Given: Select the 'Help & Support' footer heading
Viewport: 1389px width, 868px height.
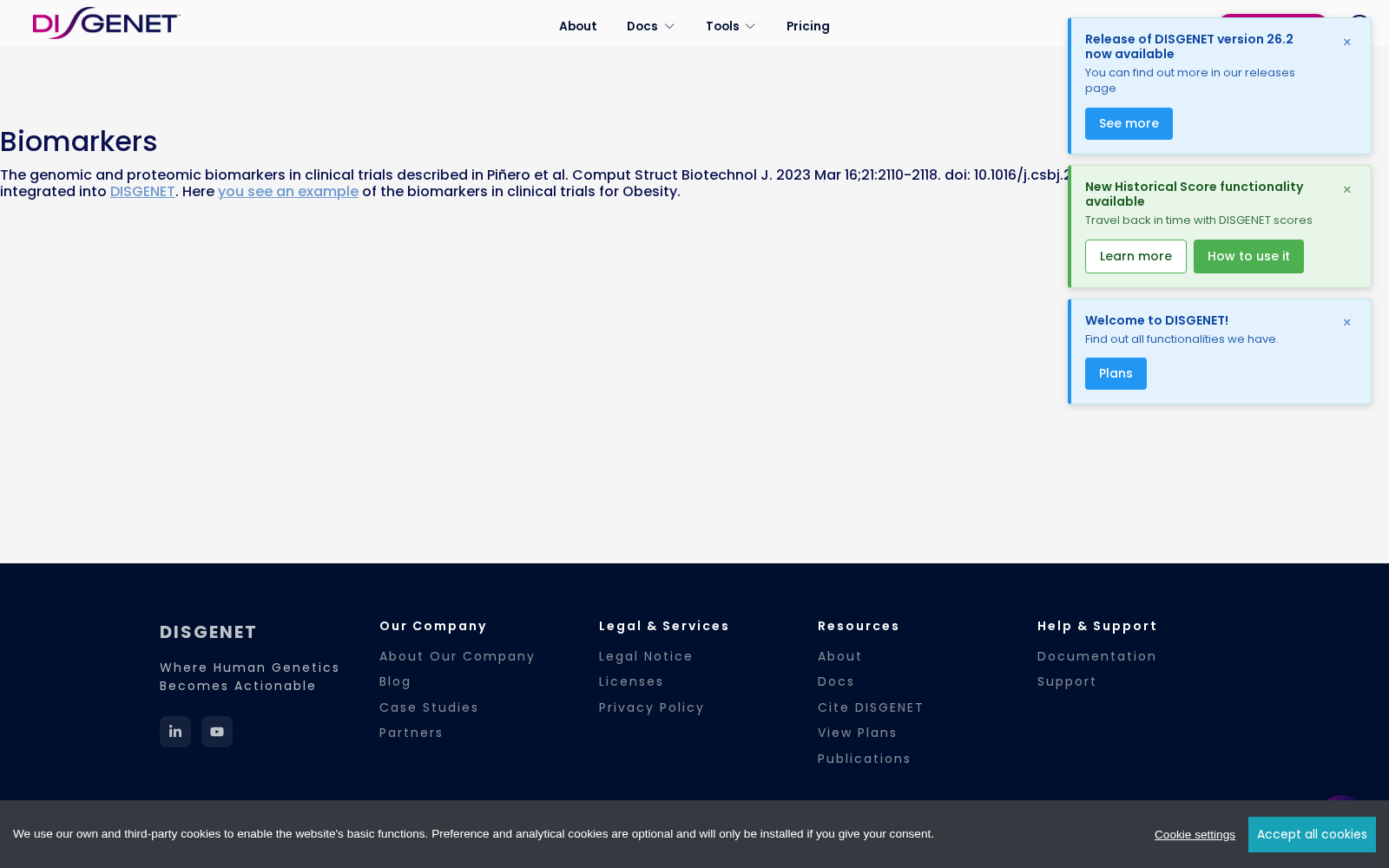Looking at the screenshot, I should 1097,626.
